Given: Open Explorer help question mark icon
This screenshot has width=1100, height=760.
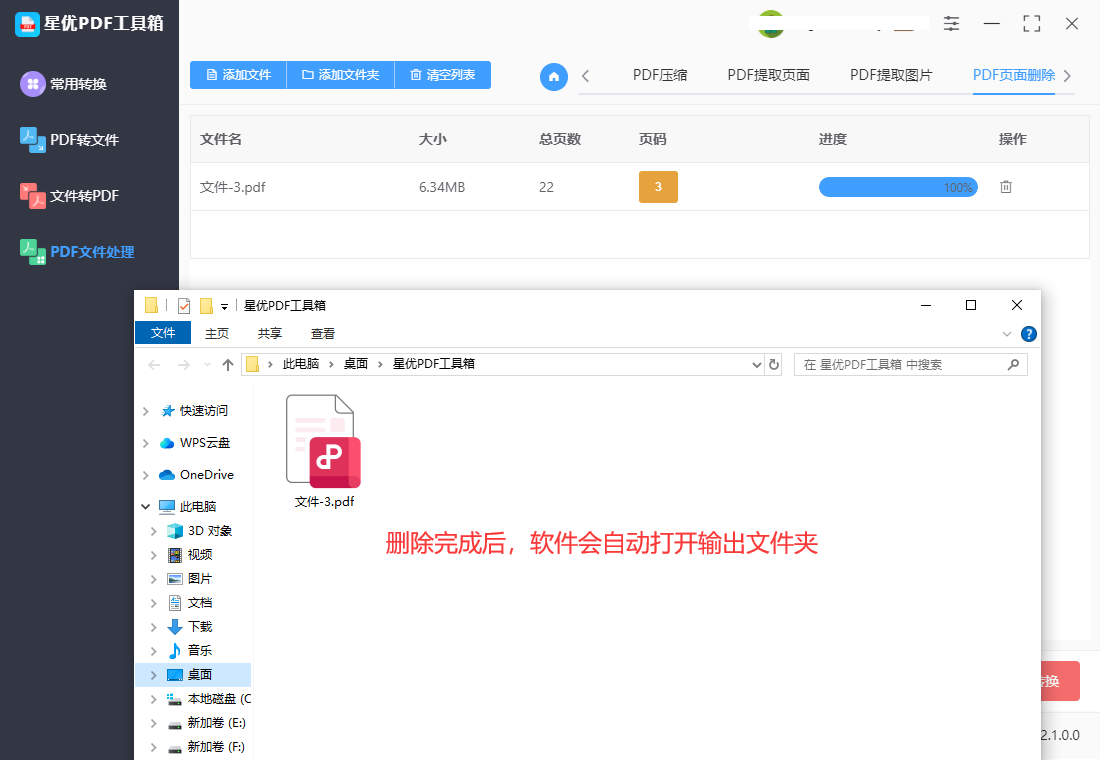Looking at the screenshot, I should (x=1028, y=334).
